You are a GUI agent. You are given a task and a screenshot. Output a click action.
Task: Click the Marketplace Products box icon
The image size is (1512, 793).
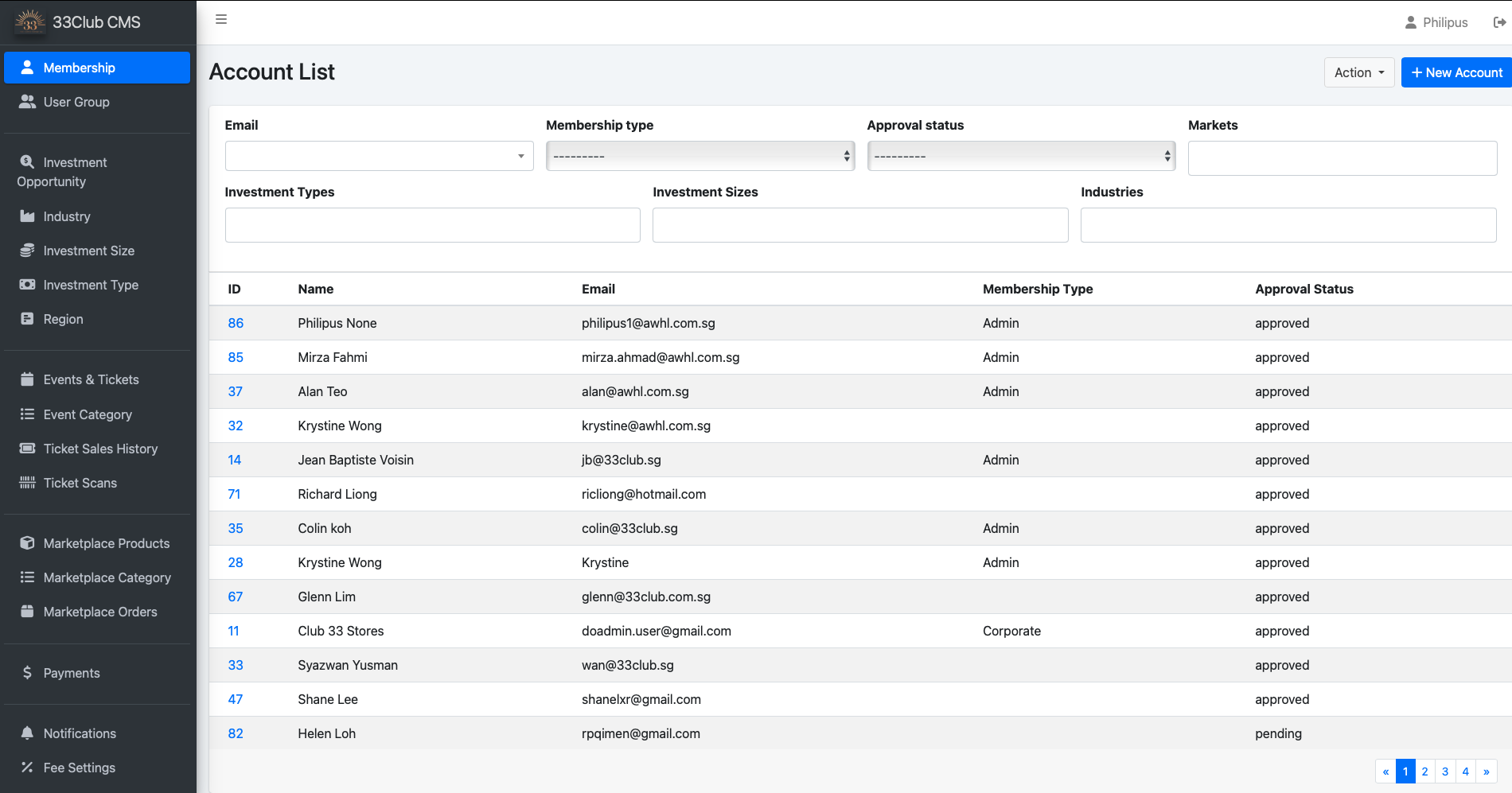pyautogui.click(x=27, y=543)
